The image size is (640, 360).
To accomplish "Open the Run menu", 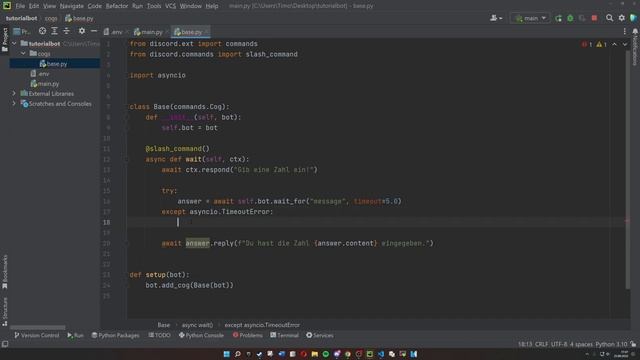I will click(x=138, y=6).
